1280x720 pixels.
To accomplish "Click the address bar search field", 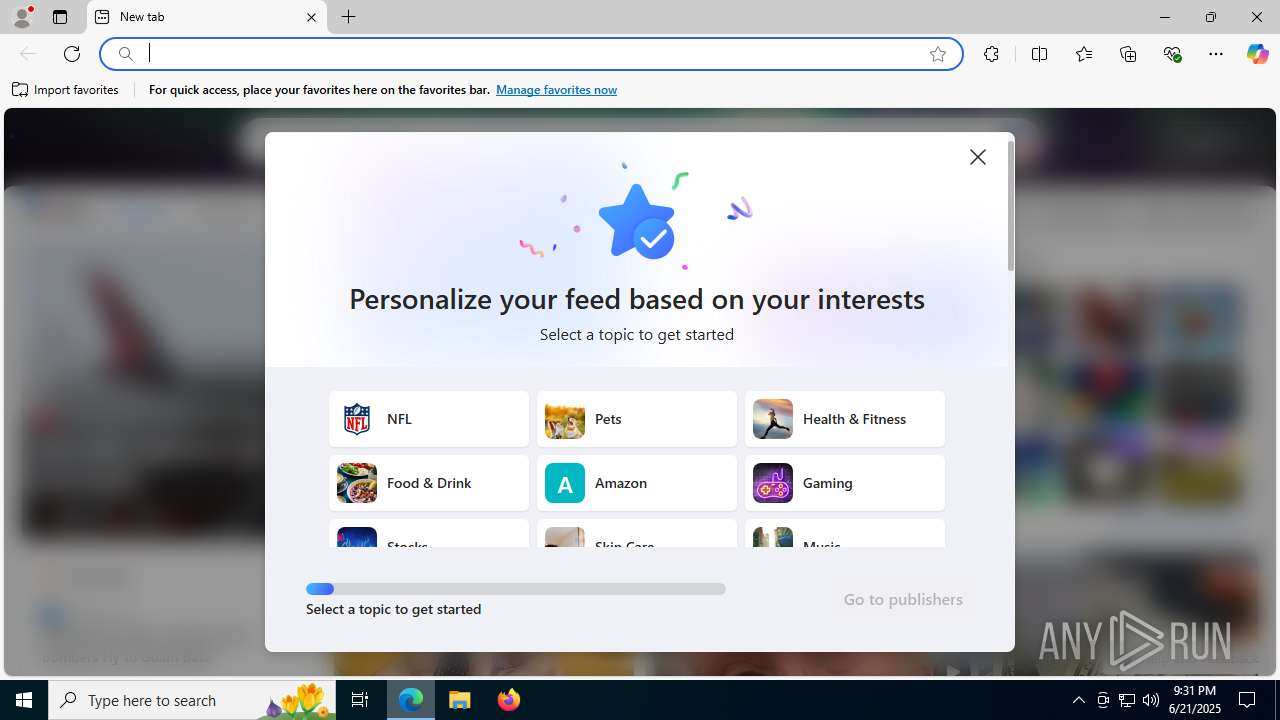I will point(530,54).
